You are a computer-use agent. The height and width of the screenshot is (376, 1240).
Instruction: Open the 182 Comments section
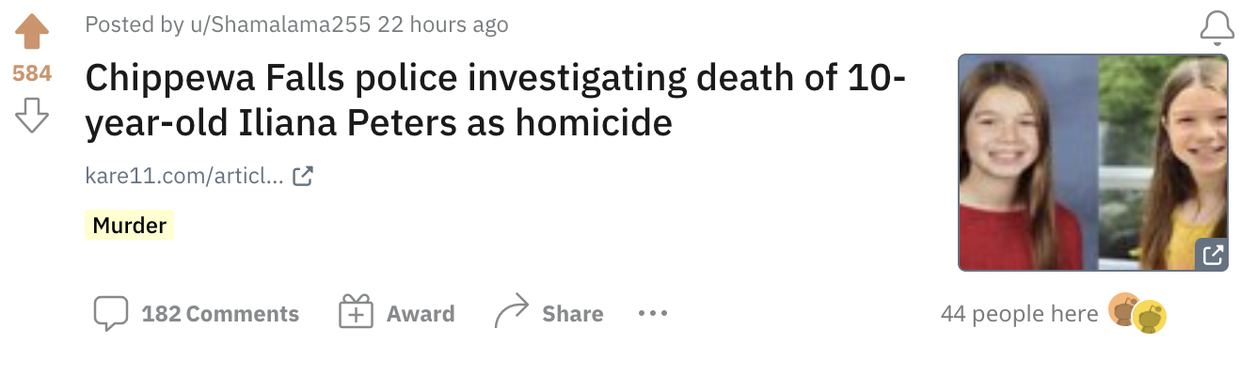point(220,314)
